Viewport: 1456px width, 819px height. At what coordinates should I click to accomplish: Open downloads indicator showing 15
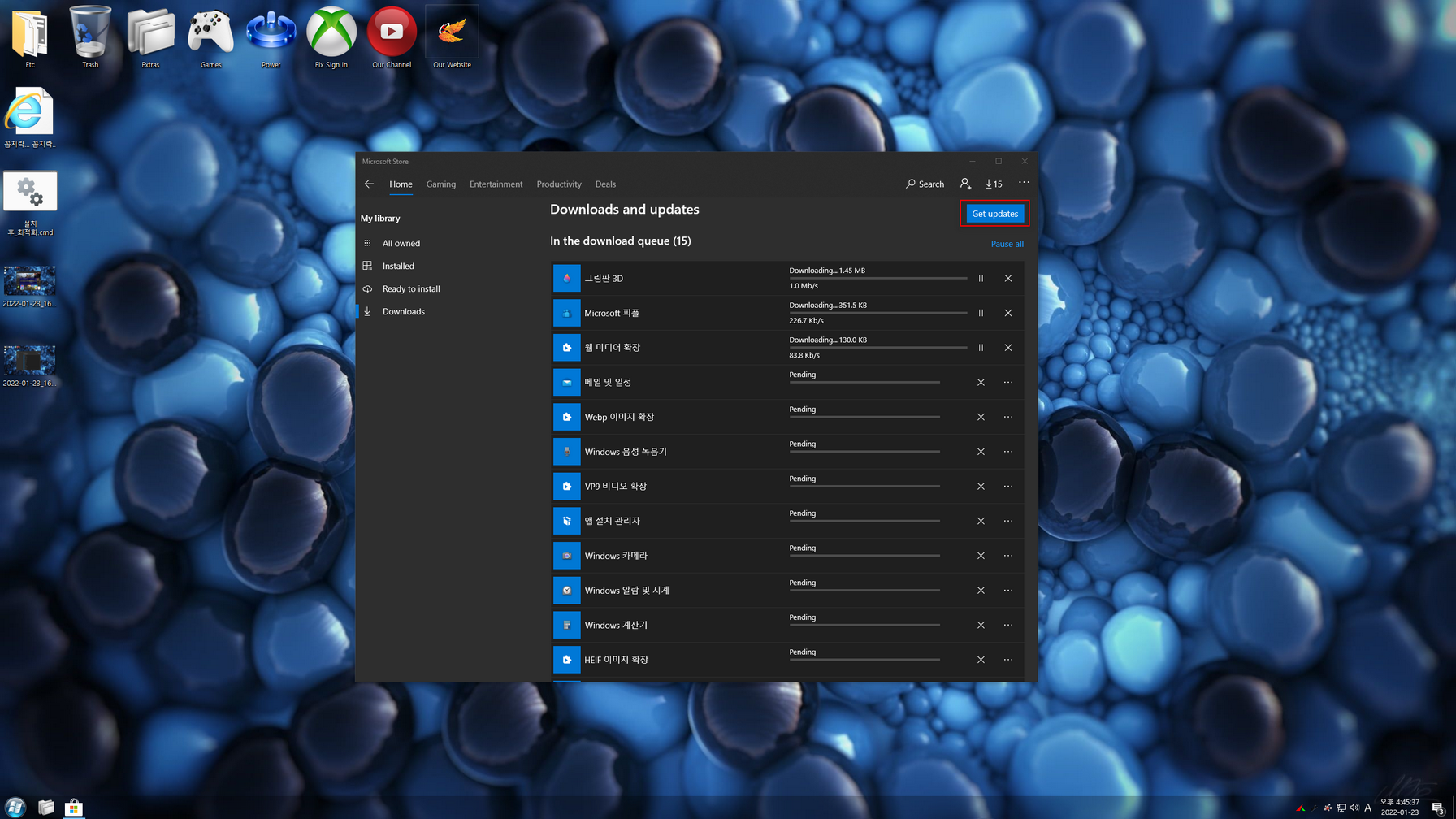(994, 184)
